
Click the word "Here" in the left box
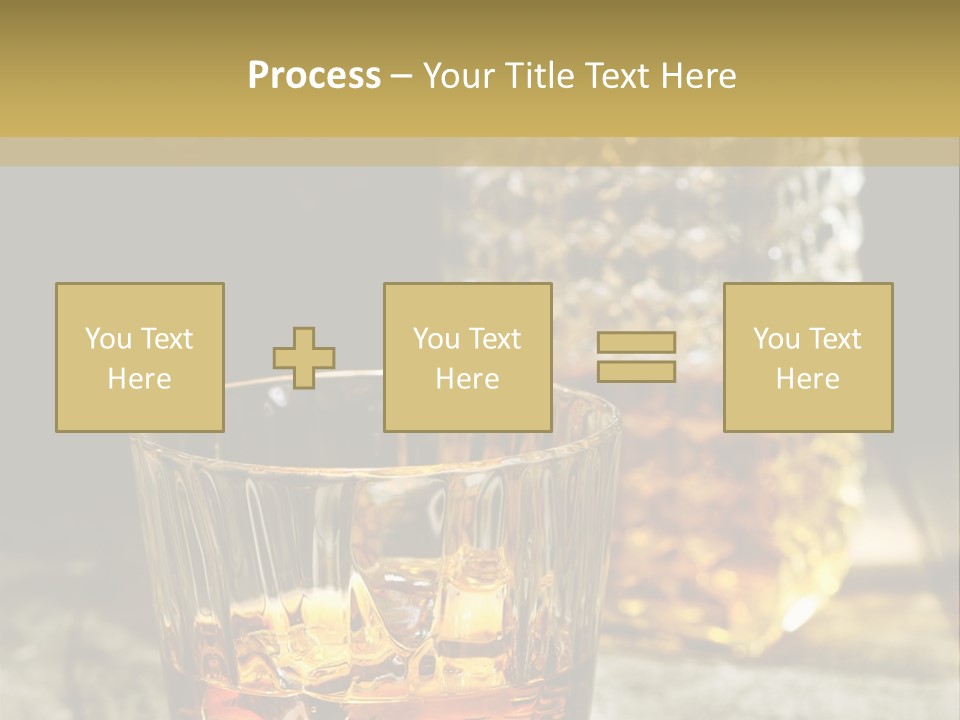pos(139,379)
